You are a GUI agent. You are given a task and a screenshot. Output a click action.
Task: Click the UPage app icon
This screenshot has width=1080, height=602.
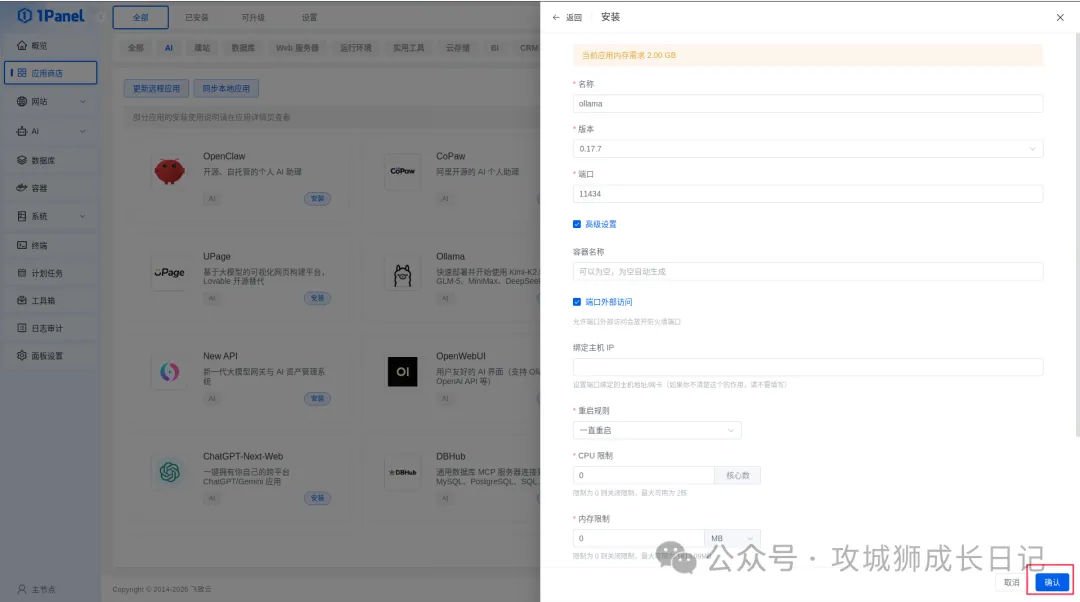169,272
